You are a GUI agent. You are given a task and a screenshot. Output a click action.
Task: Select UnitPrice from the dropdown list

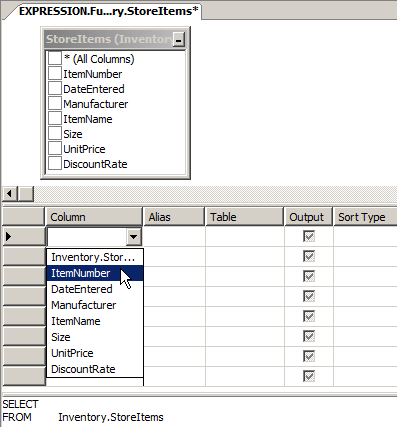[95, 353]
